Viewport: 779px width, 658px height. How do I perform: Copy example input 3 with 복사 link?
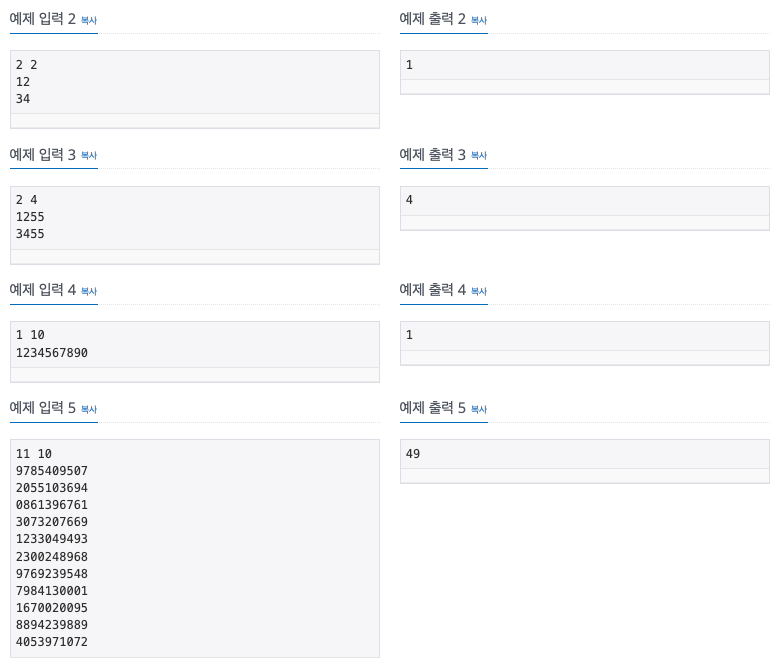coord(89,156)
